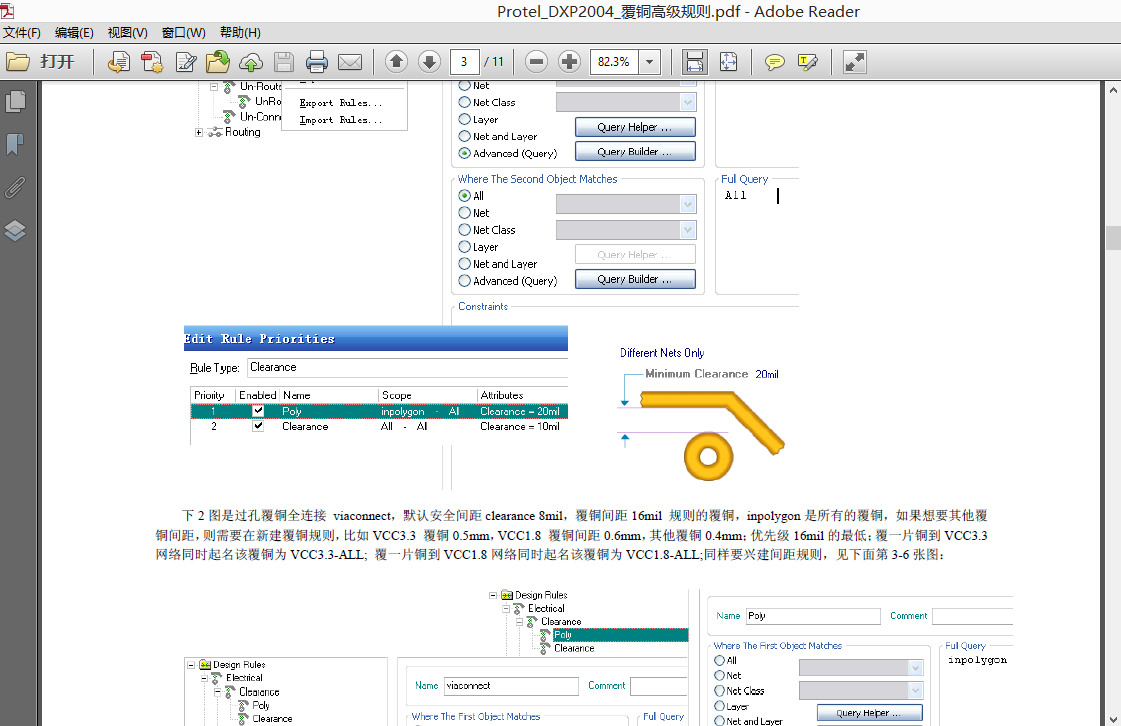The image size is (1121, 726).
Task: Toggle Enabled checkbox for Poly rule
Action: click(x=258, y=411)
